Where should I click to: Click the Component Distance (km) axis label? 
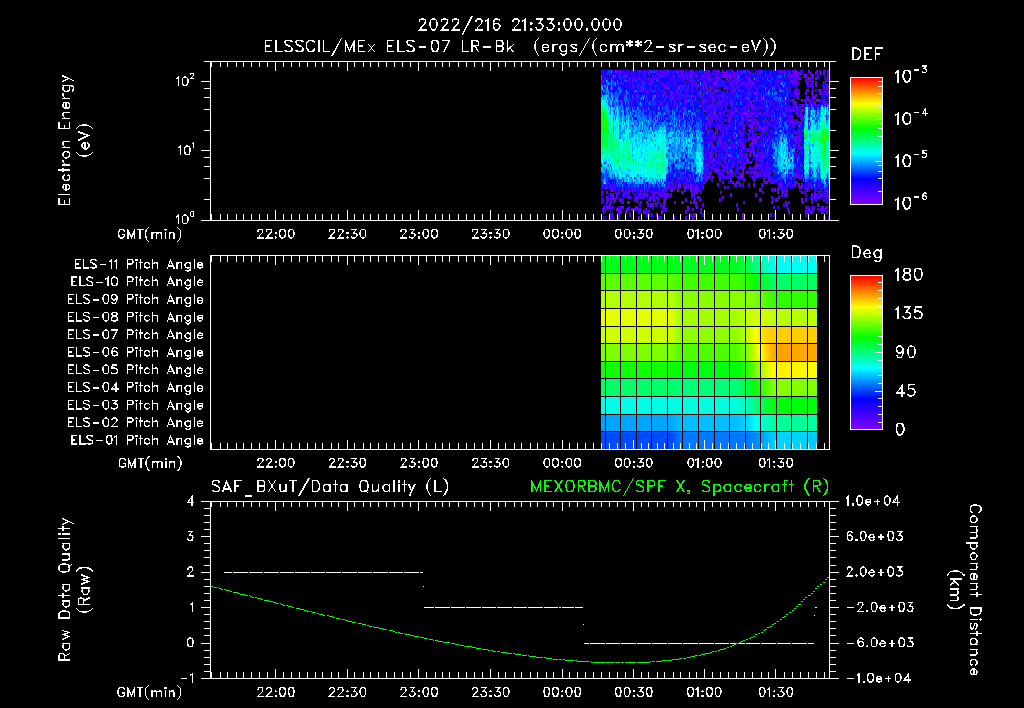965,590
